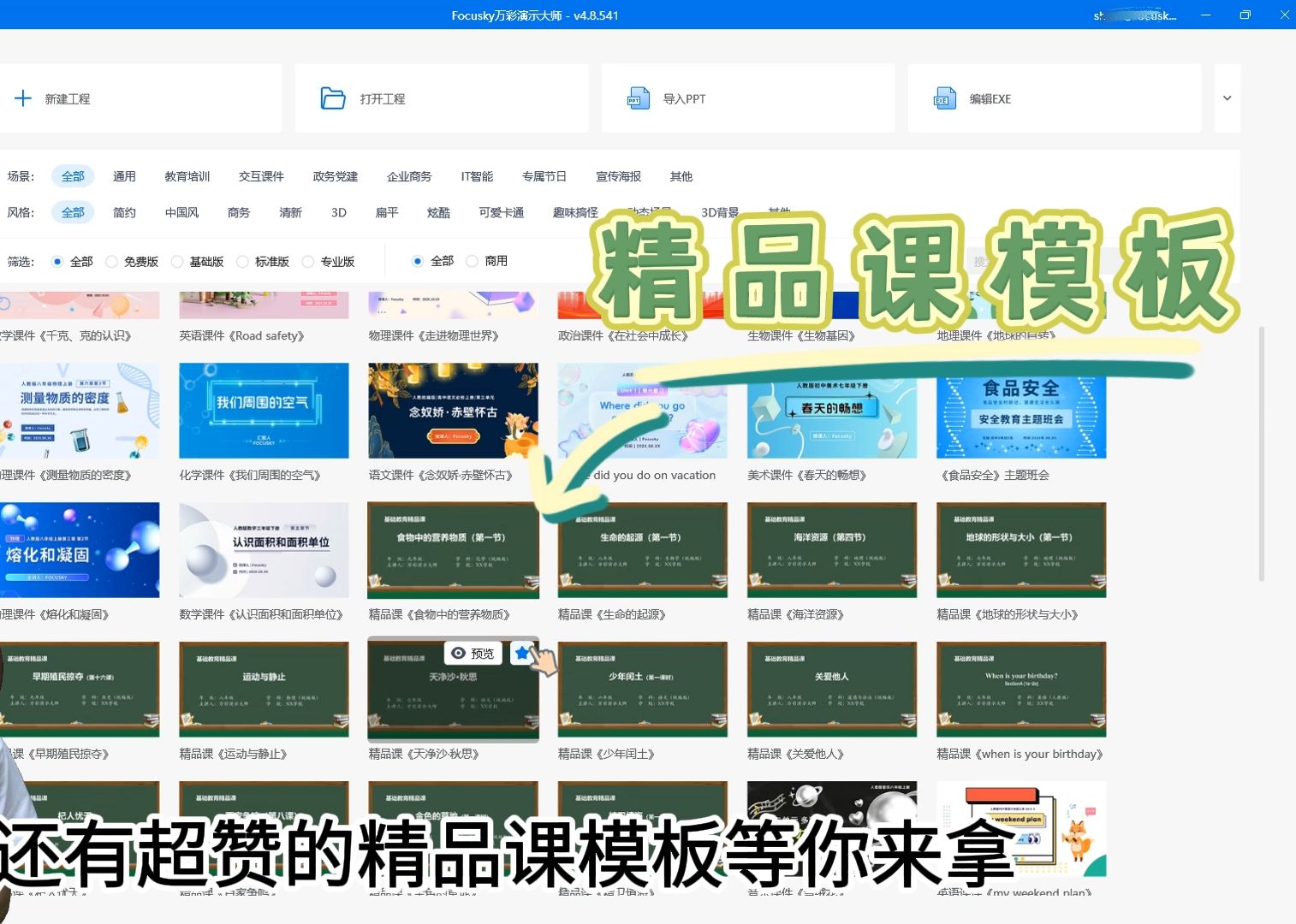Open the 生命的起源 template thumbnail
Image resolution: width=1296 pixels, height=924 pixels.
tap(642, 550)
